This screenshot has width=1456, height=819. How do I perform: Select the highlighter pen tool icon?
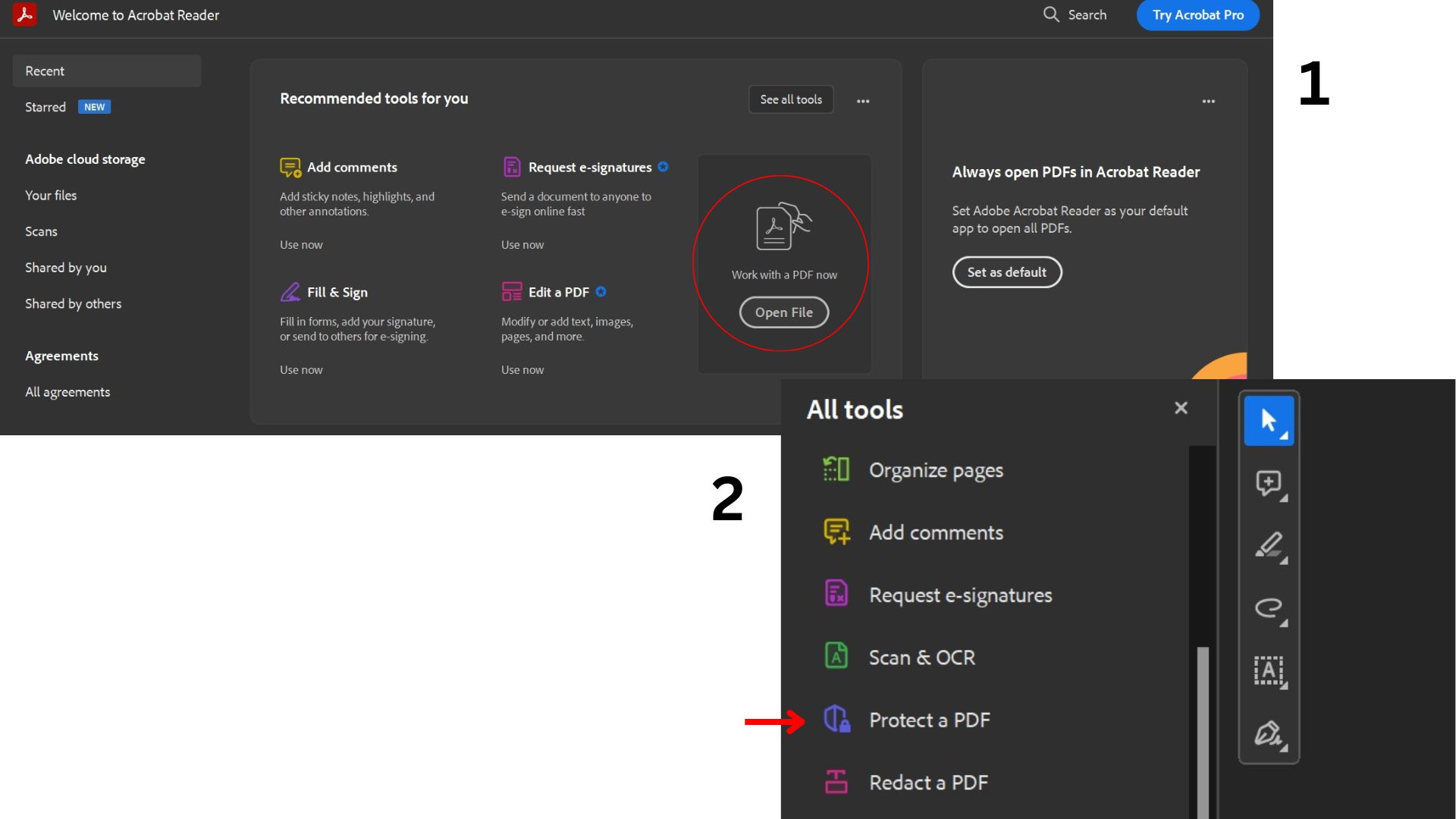(x=1269, y=545)
